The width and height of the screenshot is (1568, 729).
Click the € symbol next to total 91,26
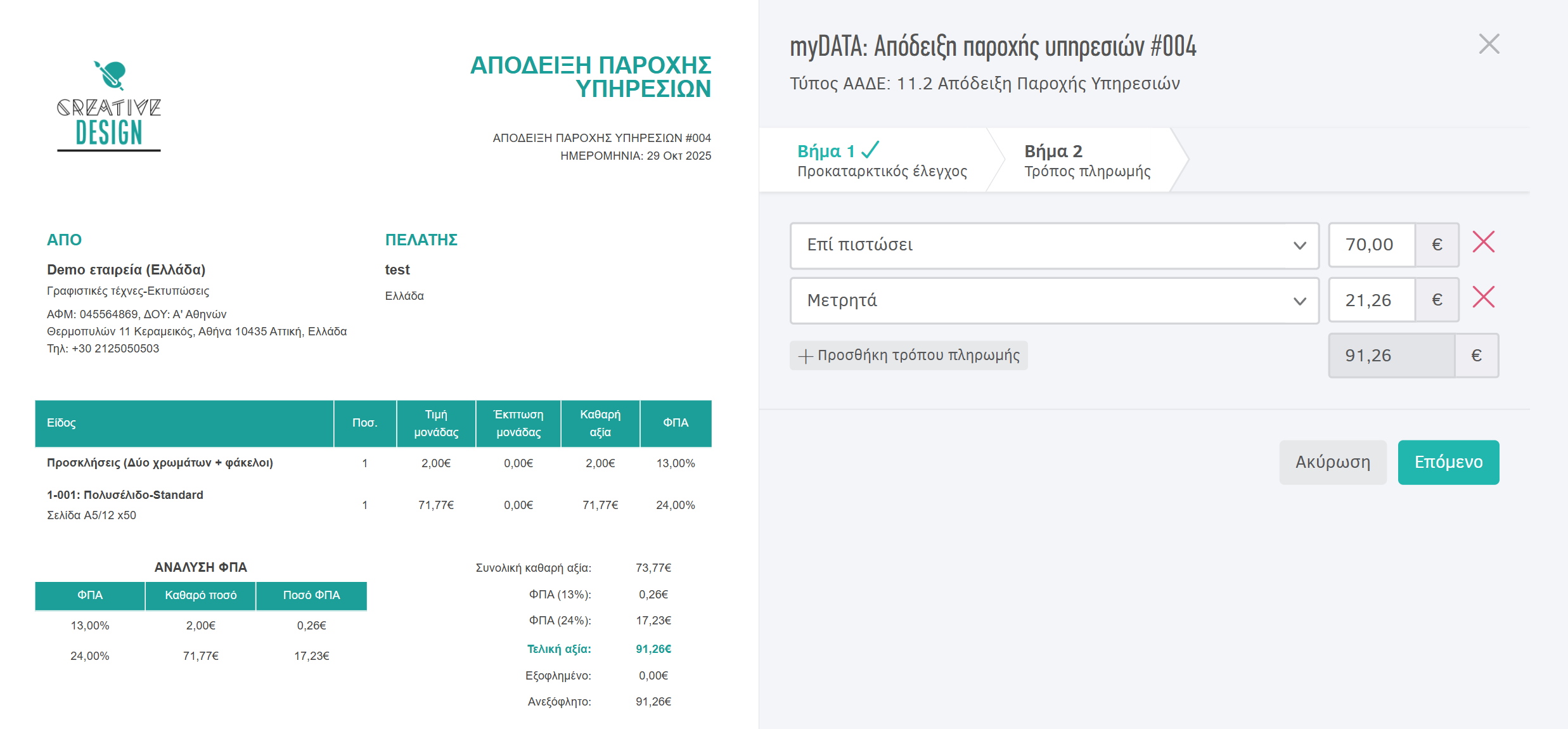click(x=1477, y=355)
